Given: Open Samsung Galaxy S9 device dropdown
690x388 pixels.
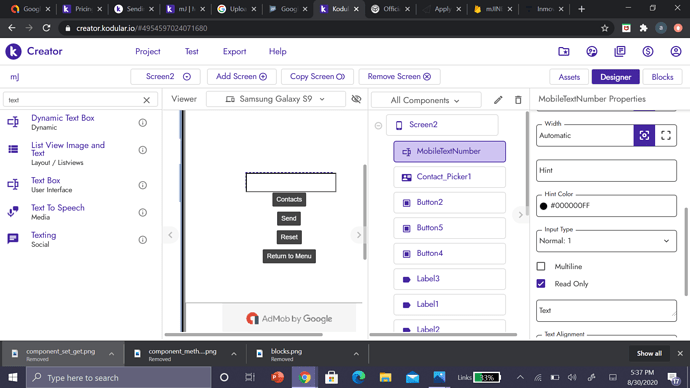Looking at the screenshot, I should click(275, 99).
